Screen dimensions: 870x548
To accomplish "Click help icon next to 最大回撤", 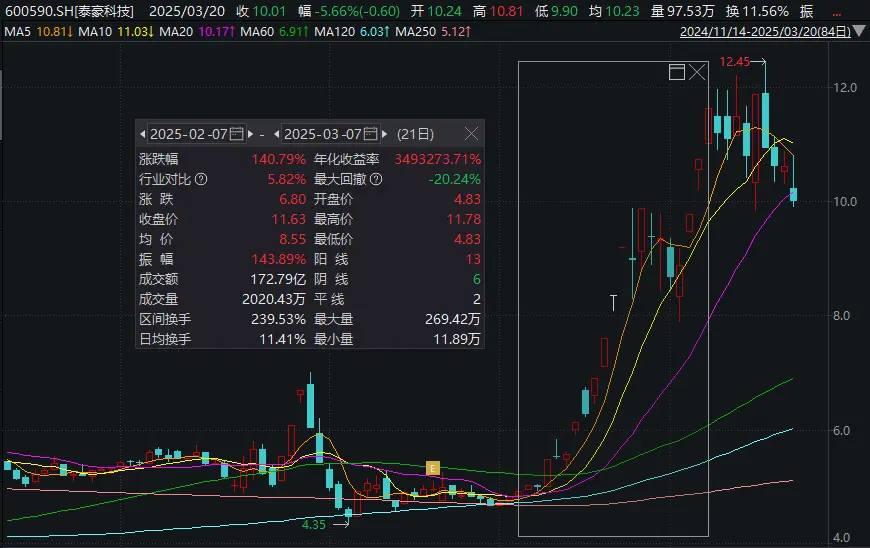I will pos(376,179).
